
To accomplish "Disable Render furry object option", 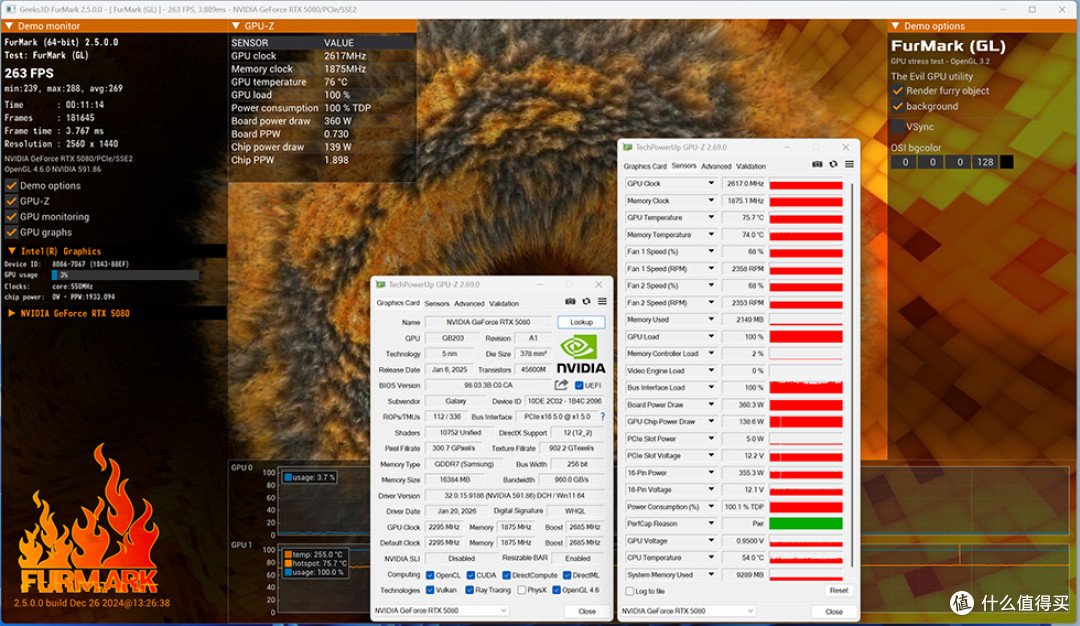I will (897, 90).
